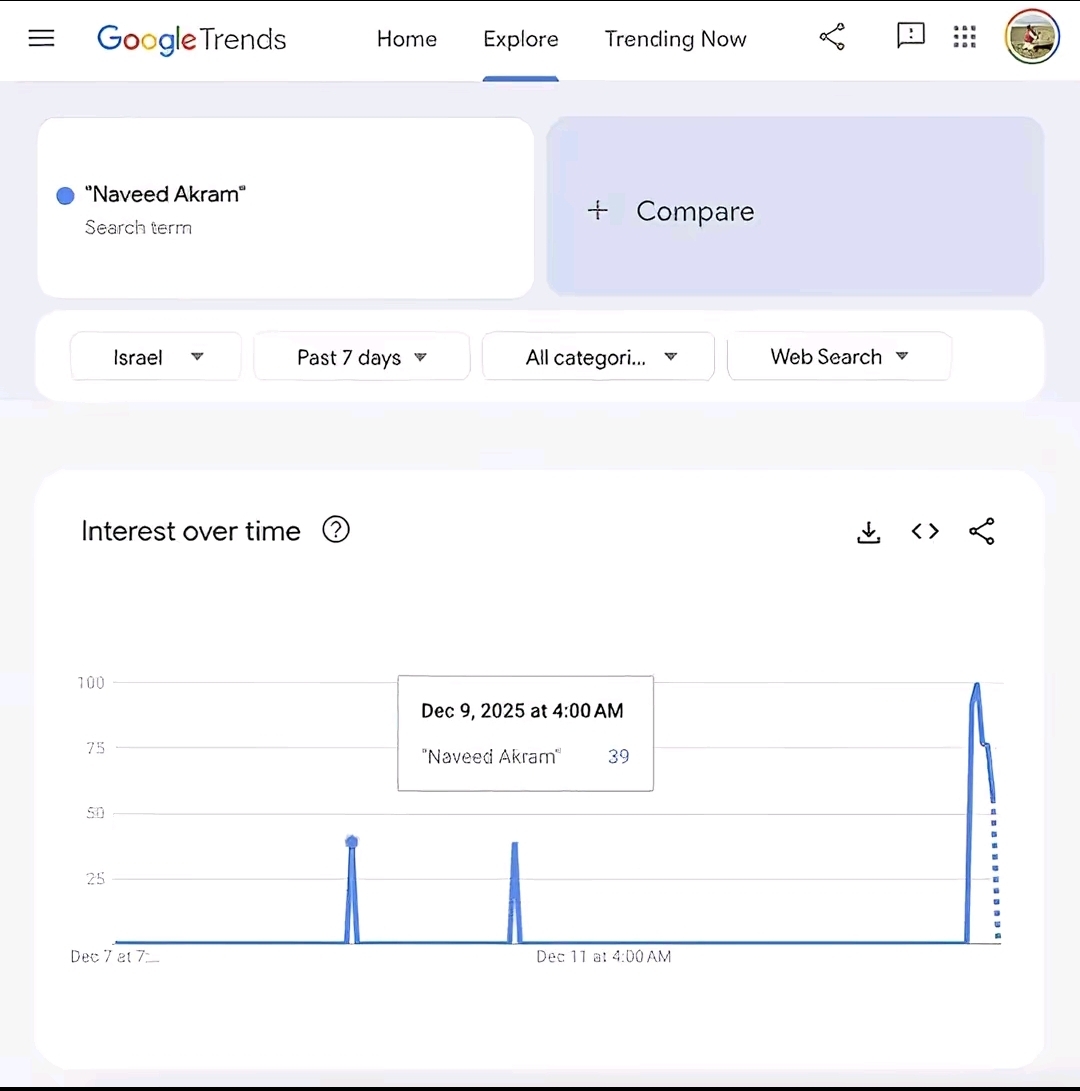Open the All categories dropdown

pos(597,356)
